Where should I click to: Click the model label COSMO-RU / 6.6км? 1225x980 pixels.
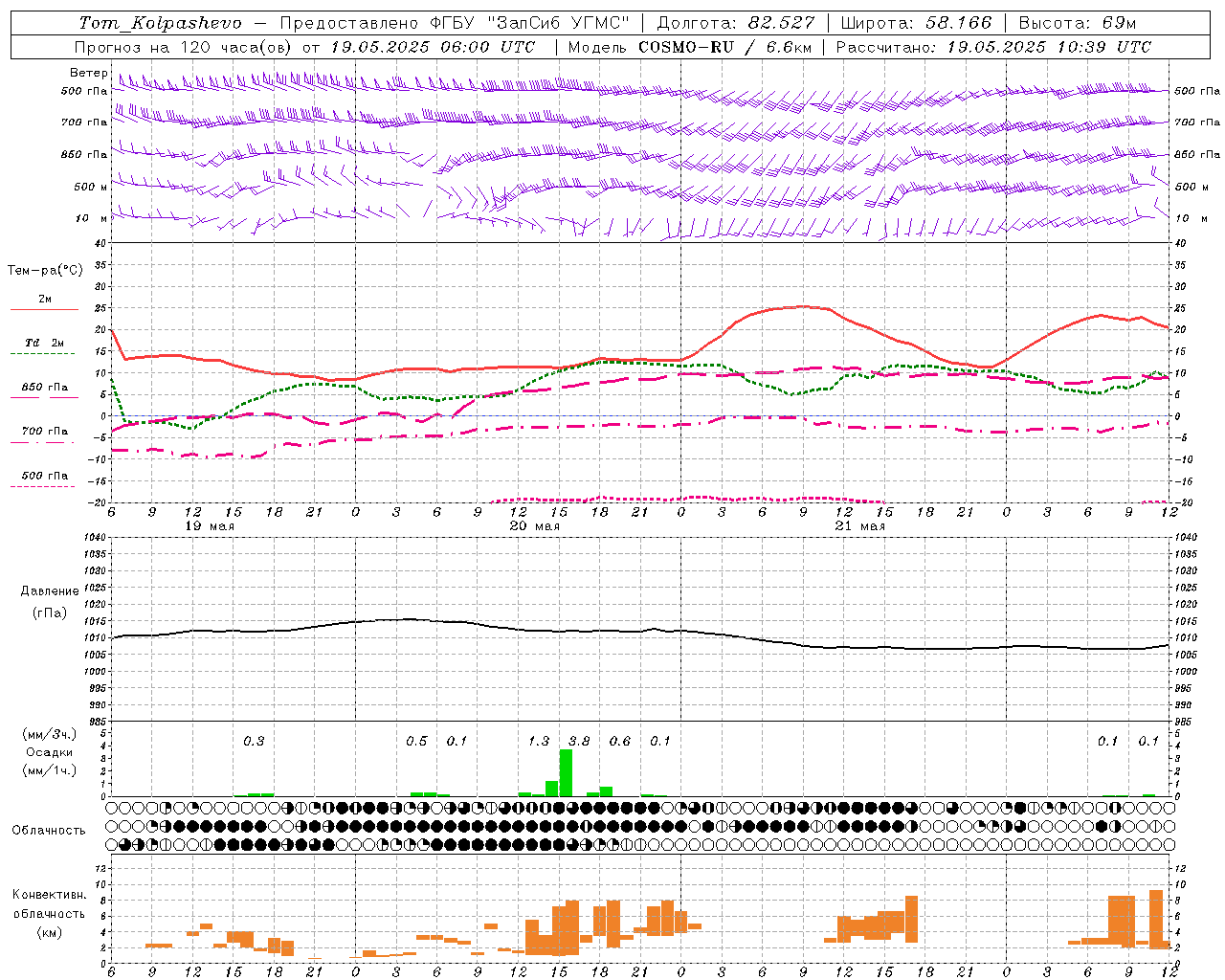[x=725, y=47]
